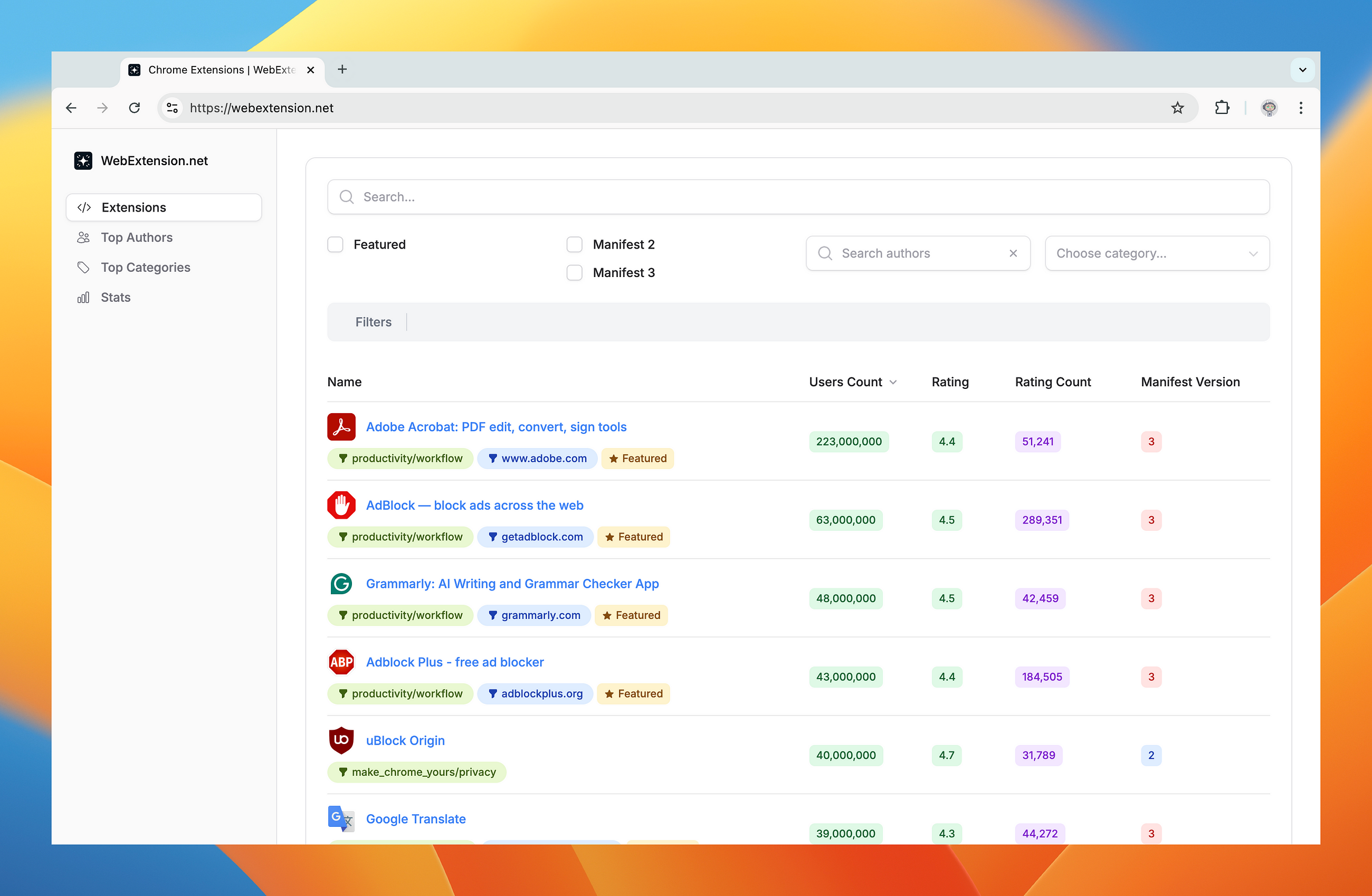Click the address bar URL

tap(262, 108)
